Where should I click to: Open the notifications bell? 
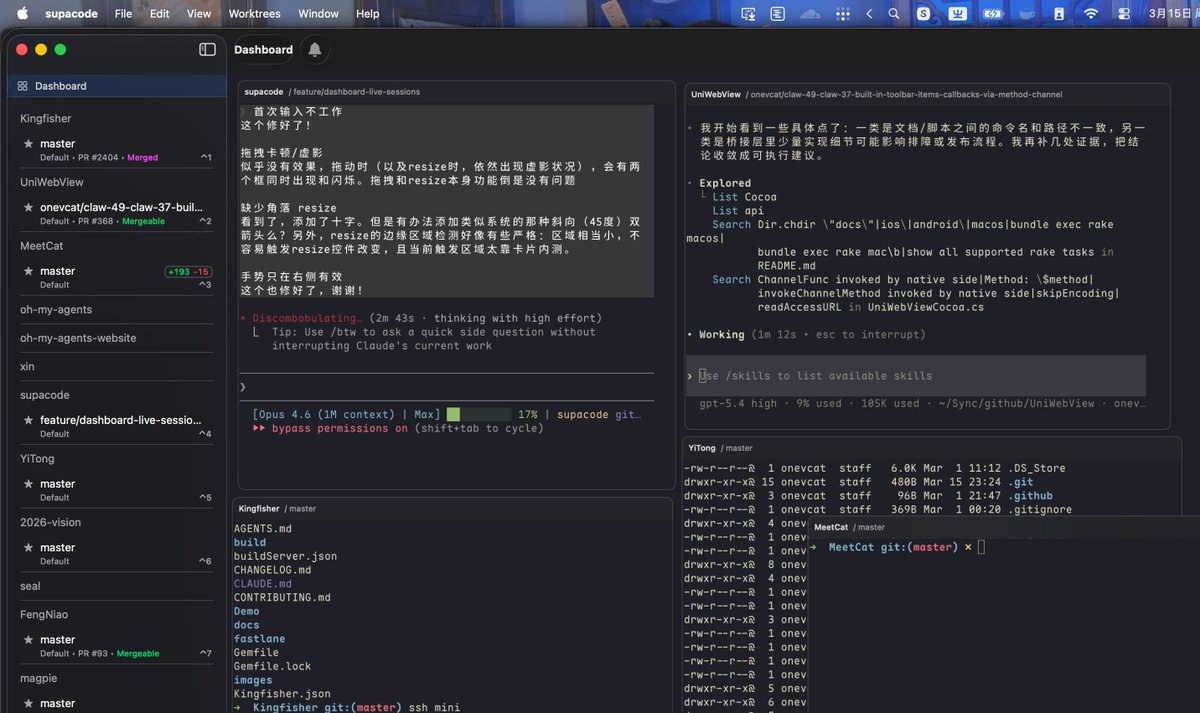click(315, 49)
